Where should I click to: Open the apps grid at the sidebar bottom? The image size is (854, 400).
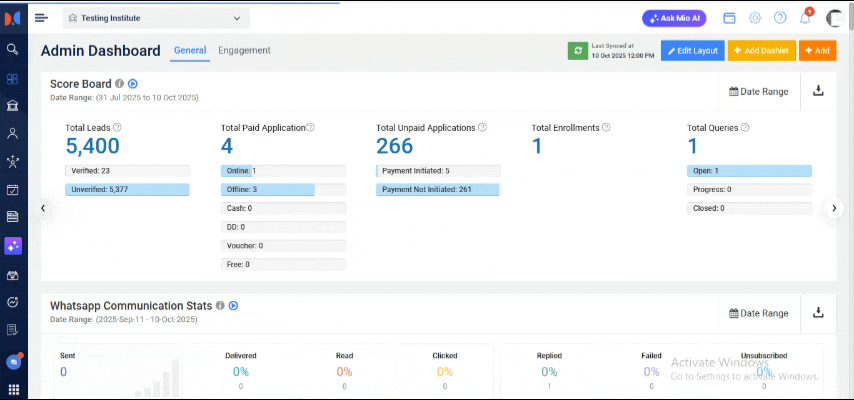point(13,389)
